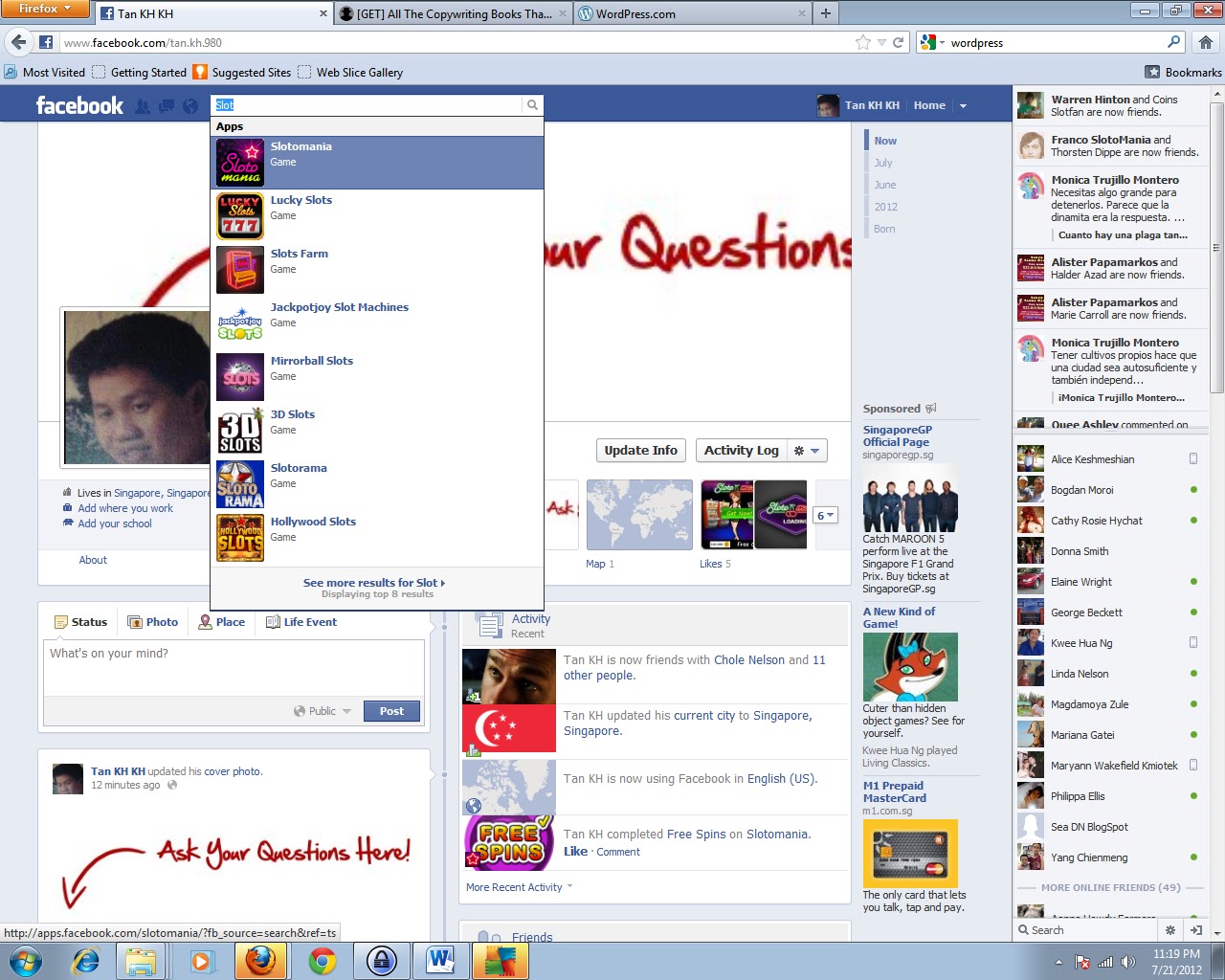Screen dimensions: 1225x980
Task: Click See more results for Slot
Action: [x=374, y=583]
